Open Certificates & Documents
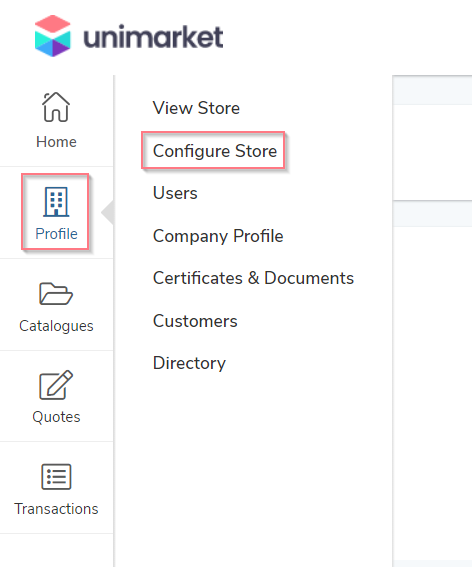This screenshot has height=567, width=472. [x=253, y=278]
